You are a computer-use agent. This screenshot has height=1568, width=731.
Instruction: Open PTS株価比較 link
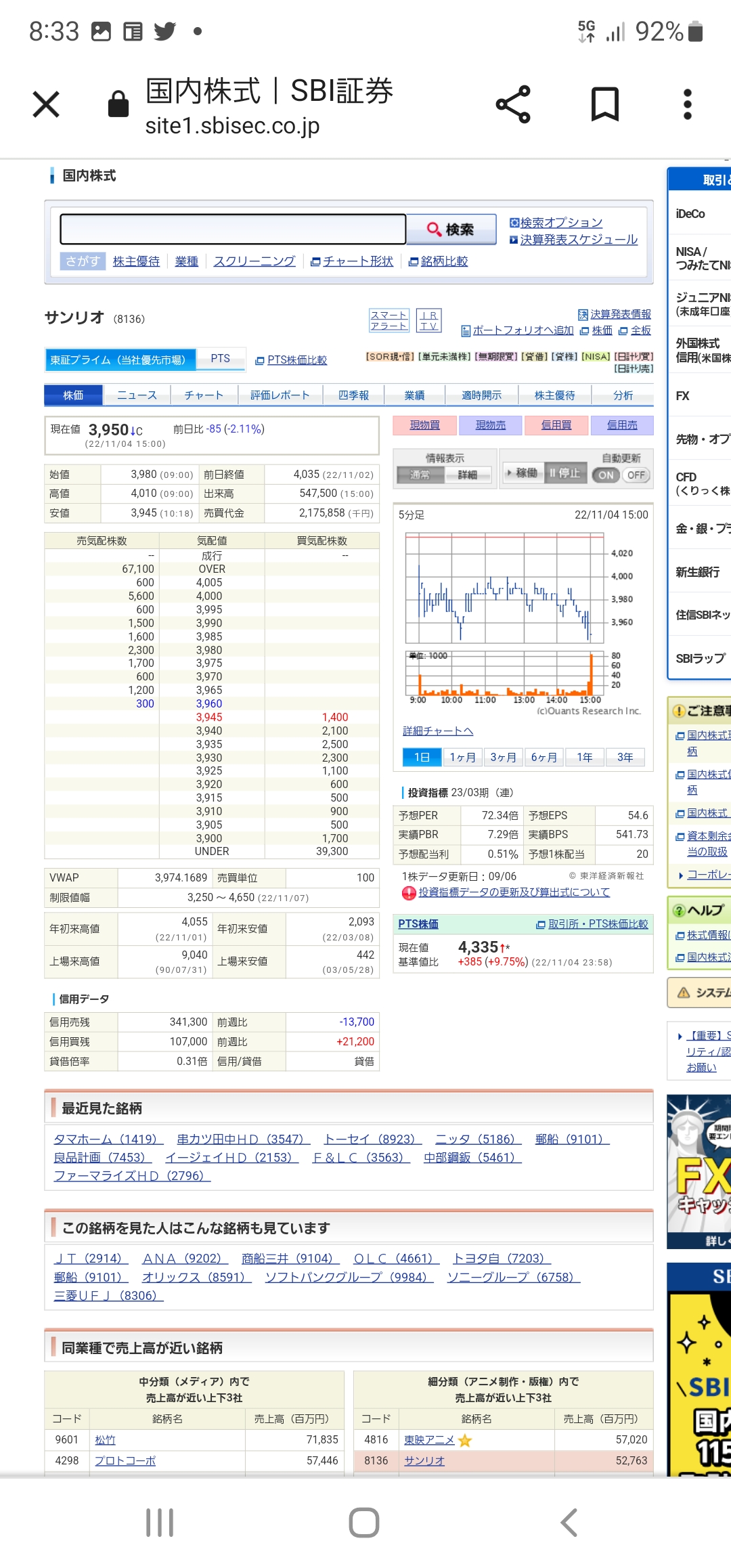coord(296,360)
